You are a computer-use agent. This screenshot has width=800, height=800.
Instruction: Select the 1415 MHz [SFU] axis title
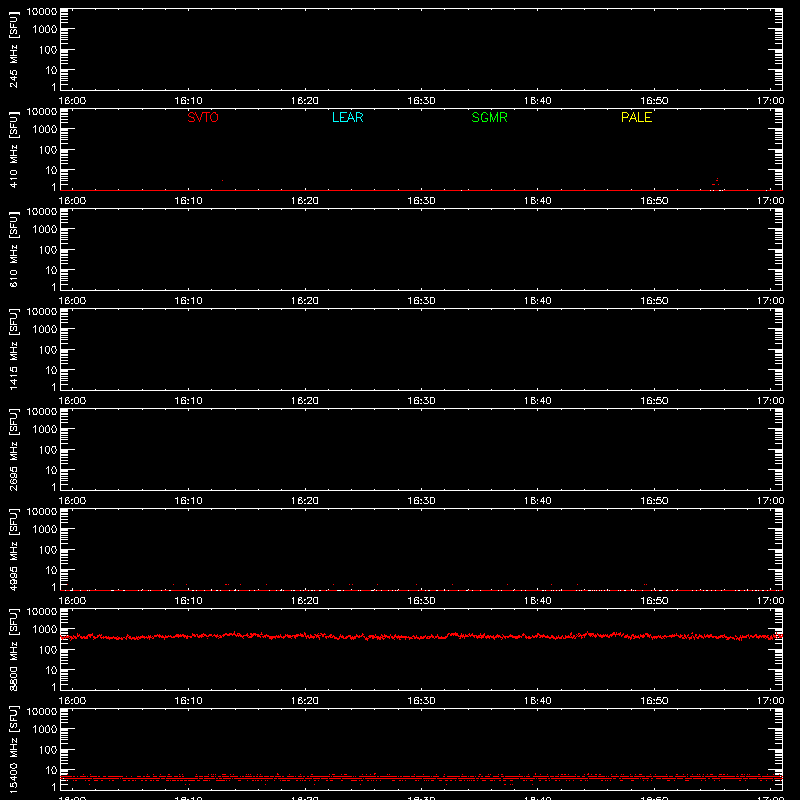[14, 349]
